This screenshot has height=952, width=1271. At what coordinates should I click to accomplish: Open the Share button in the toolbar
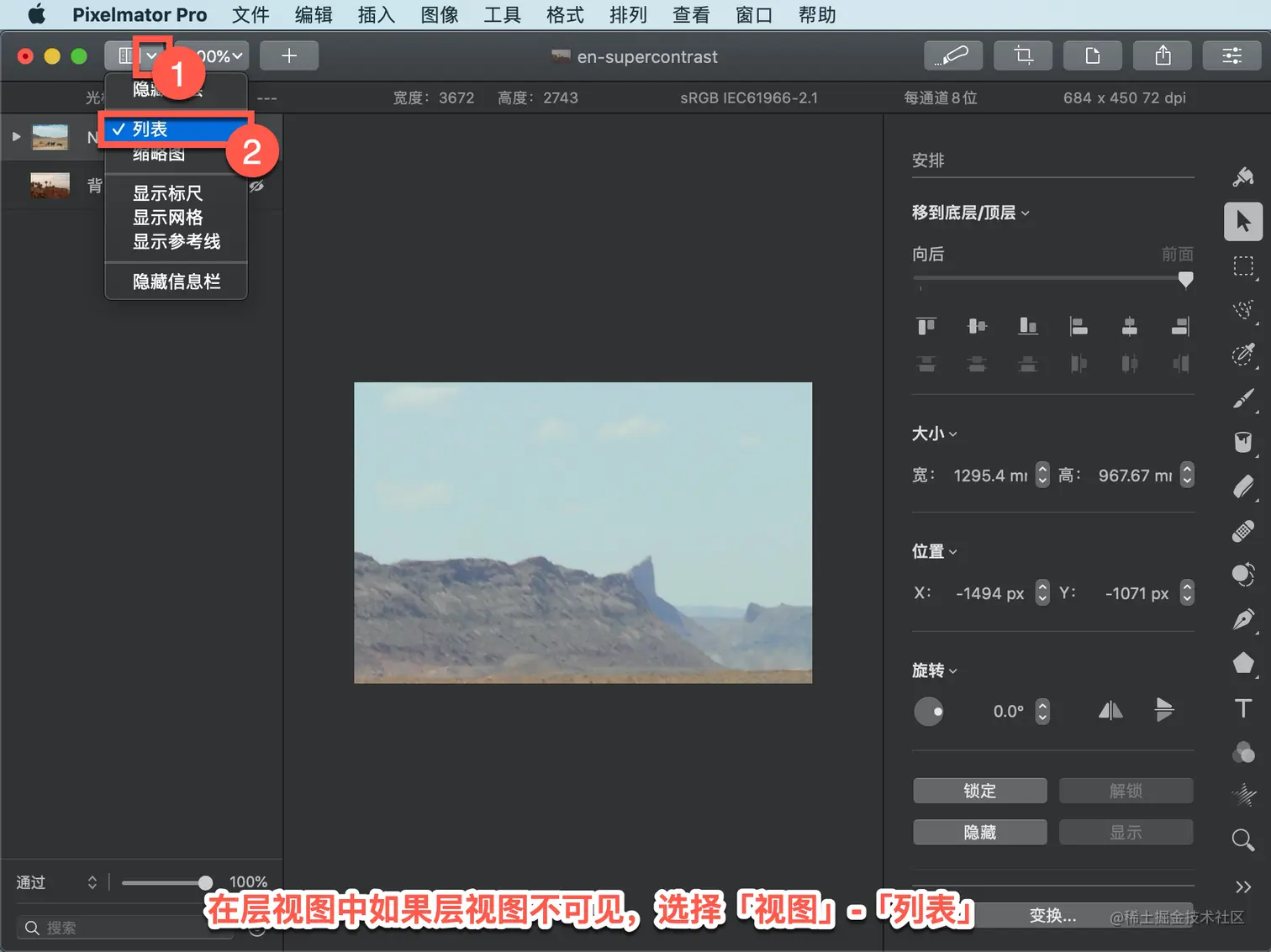pyautogui.click(x=1163, y=55)
